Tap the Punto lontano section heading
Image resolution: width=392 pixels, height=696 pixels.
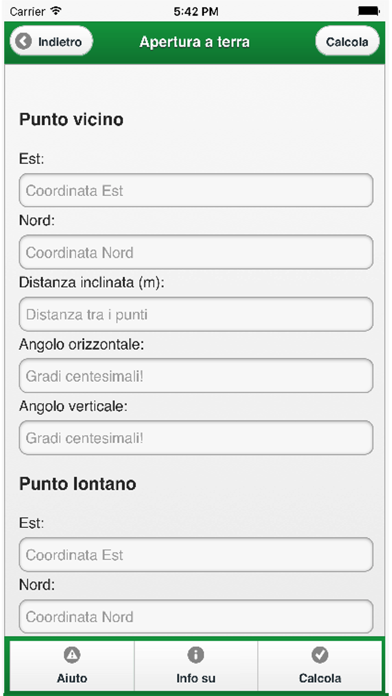click(77, 483)
